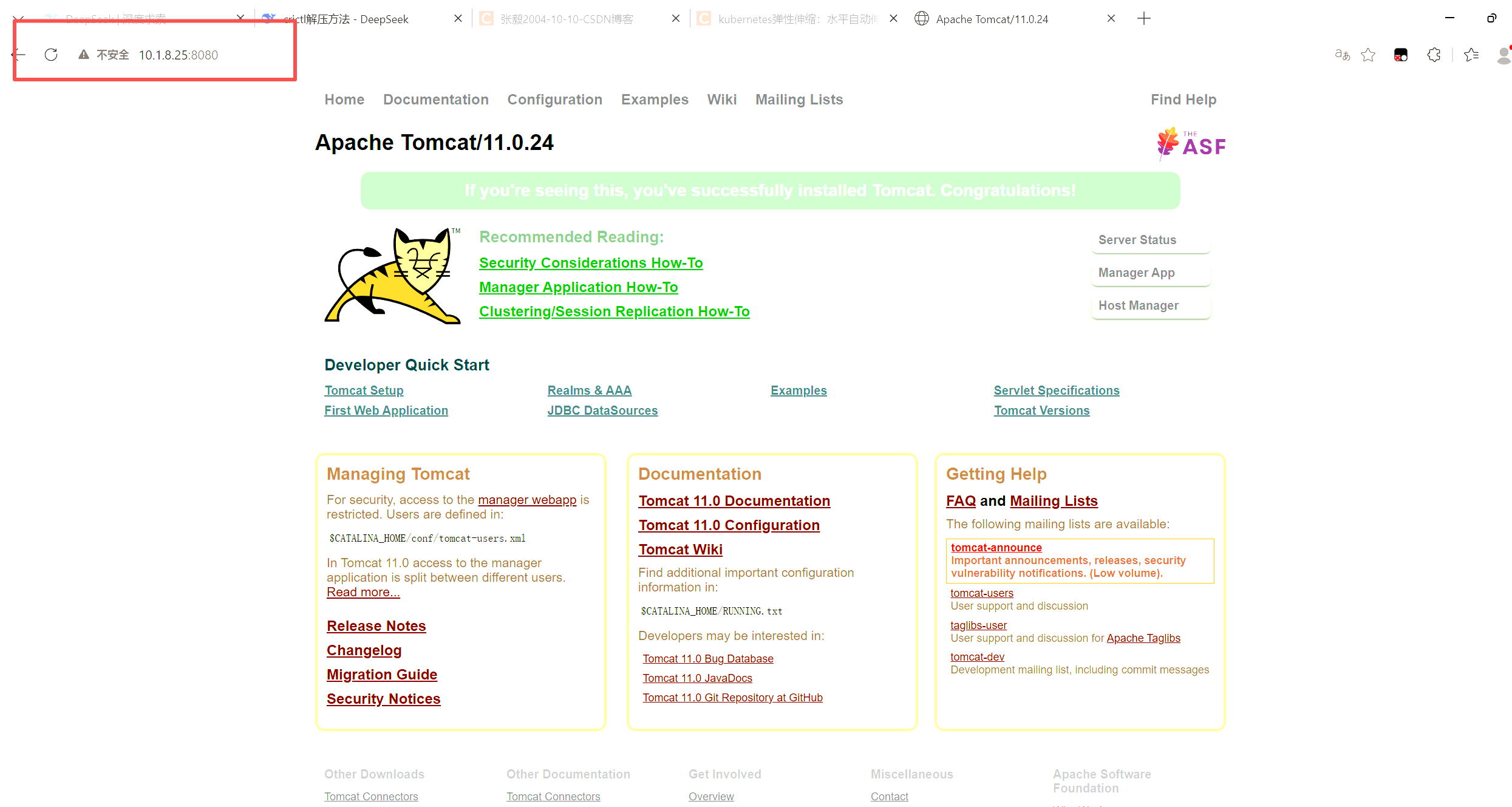Image resolution: width=1512 pixels, height=807 pixels.
Task: Open Documentation in the top navigation
Action: coord(436,100)
